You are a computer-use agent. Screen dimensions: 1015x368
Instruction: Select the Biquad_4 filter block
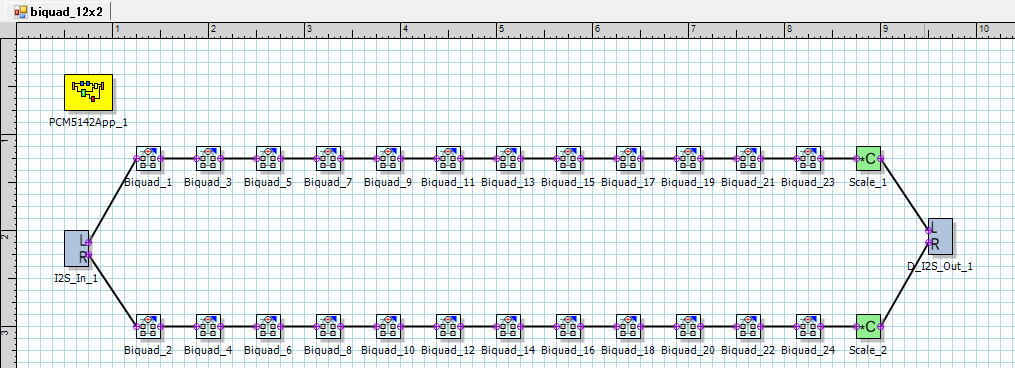coord(208,327)
